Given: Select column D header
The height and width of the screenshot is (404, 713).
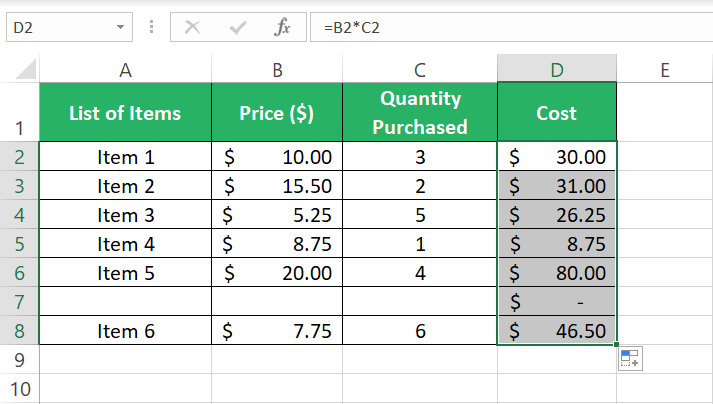Looking at the screenshot, I should click(x=557, y=70).
